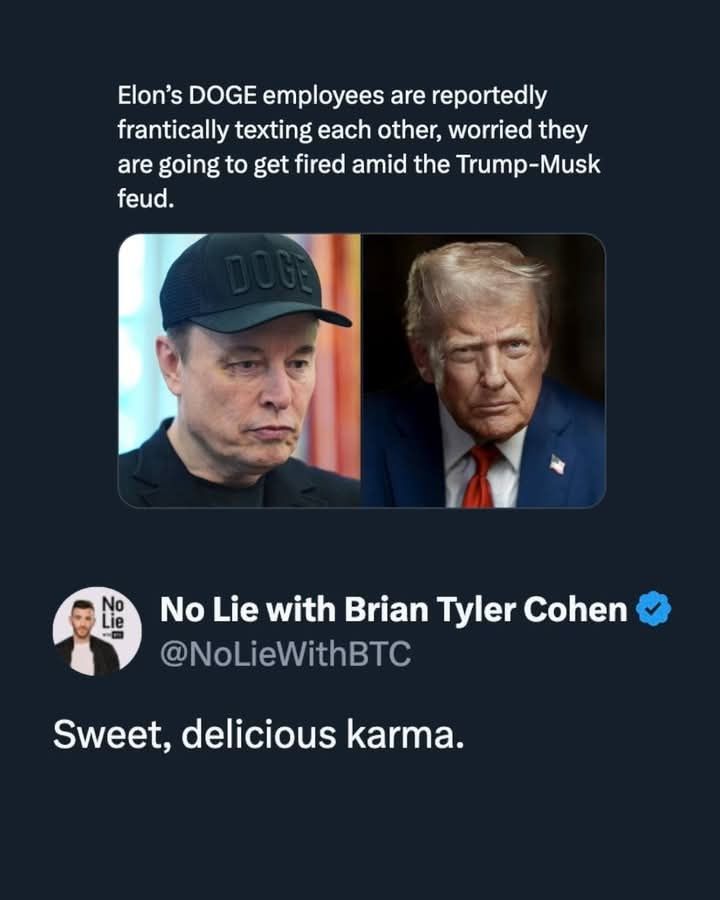Click the blue verified checkmark badge
The height and width of the screenshot is (900, 720).
[653, 609]
